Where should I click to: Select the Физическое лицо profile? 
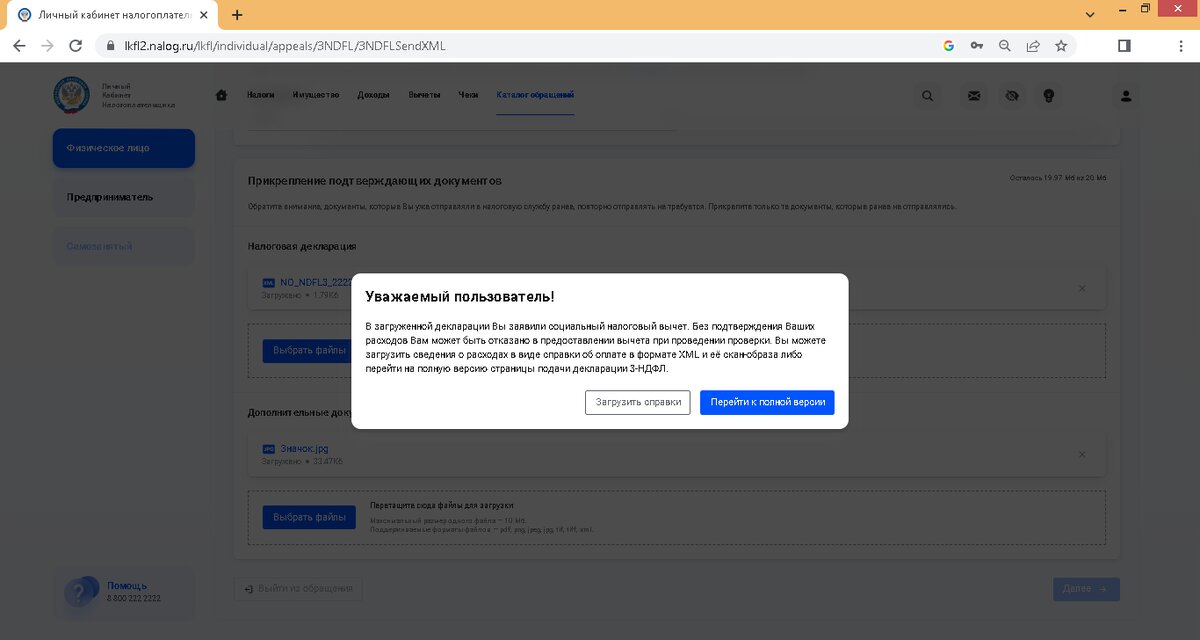124,148
